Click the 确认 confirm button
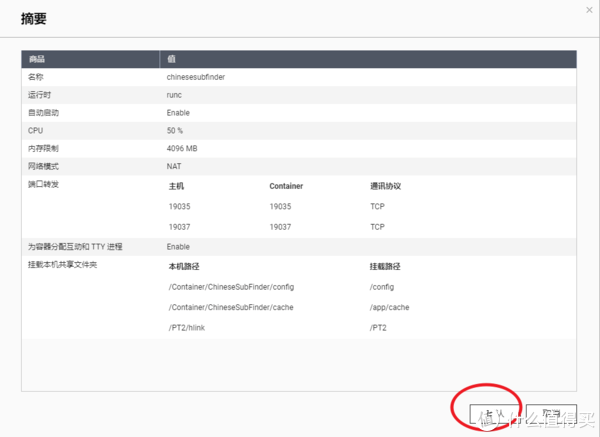The height and width of the screenshot is (437, 600). tap(494, 414)
